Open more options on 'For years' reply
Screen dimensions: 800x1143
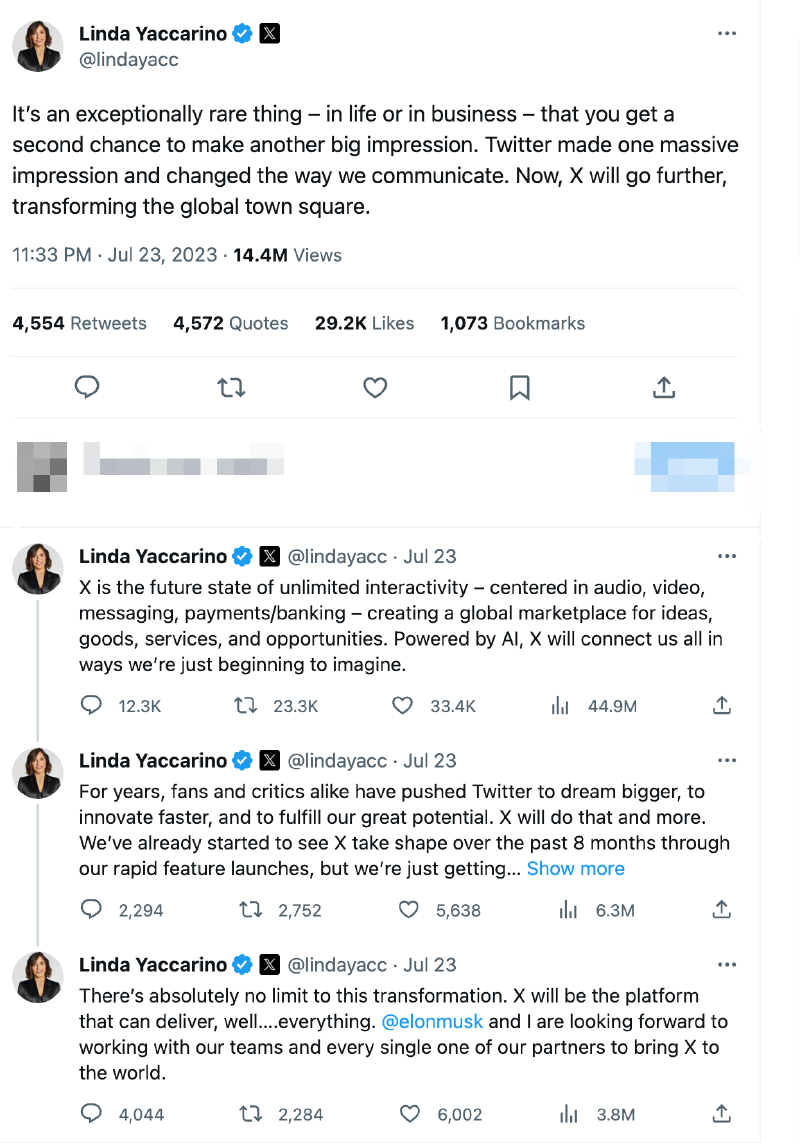[x=727, y=761]
